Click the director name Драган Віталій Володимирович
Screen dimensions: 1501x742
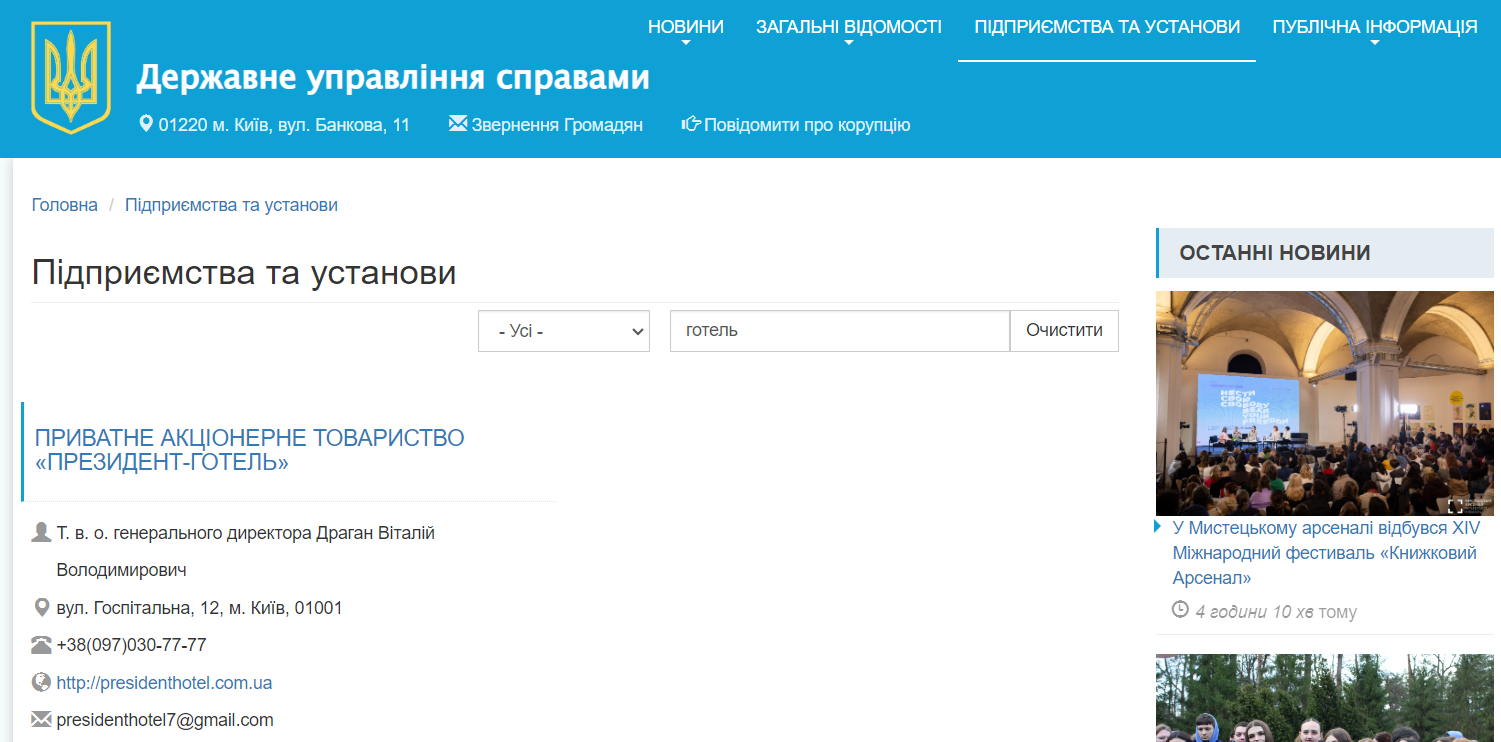246,552
